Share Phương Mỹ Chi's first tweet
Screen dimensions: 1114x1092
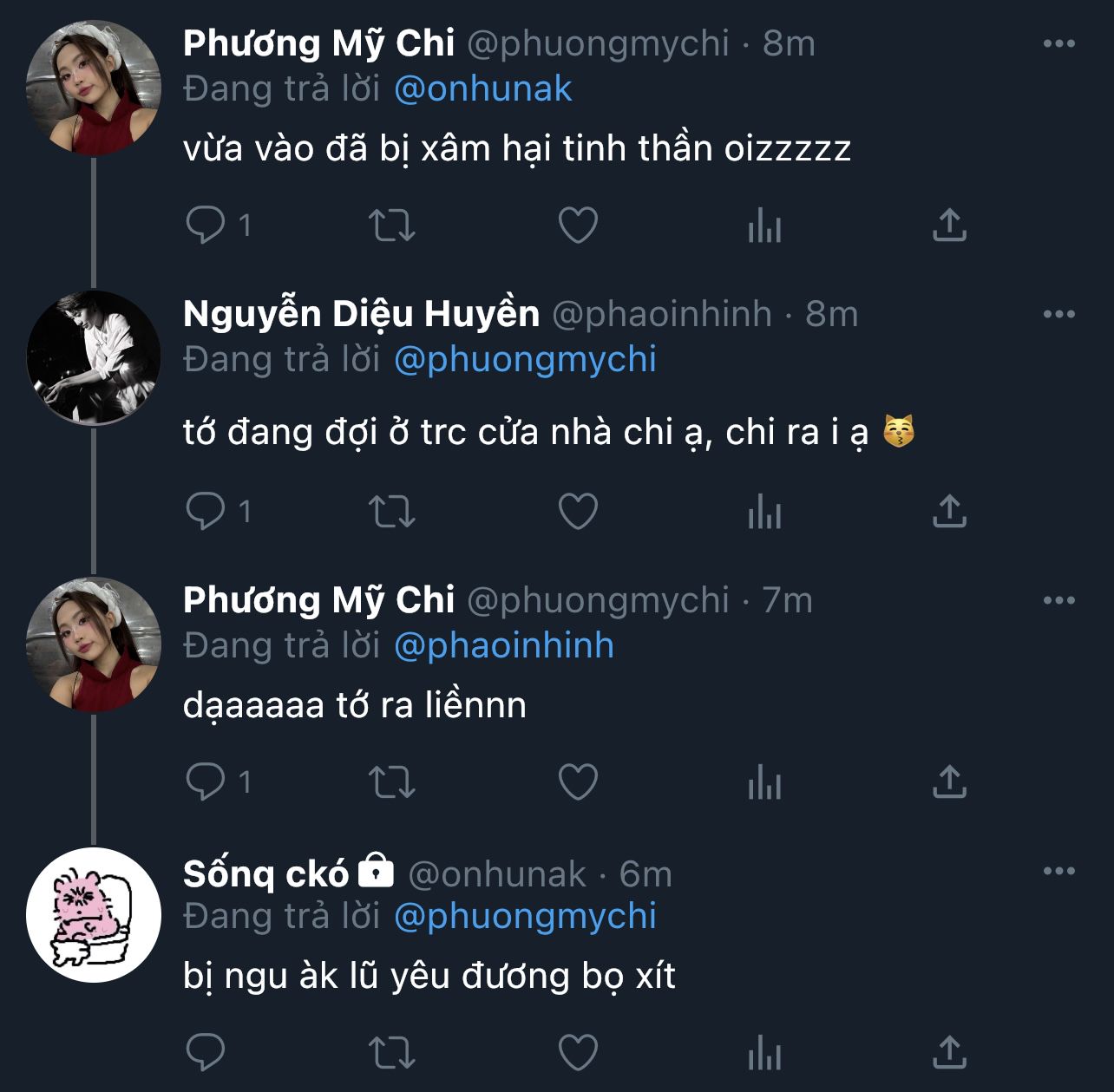pyautogui.click(x=949, y=226)
